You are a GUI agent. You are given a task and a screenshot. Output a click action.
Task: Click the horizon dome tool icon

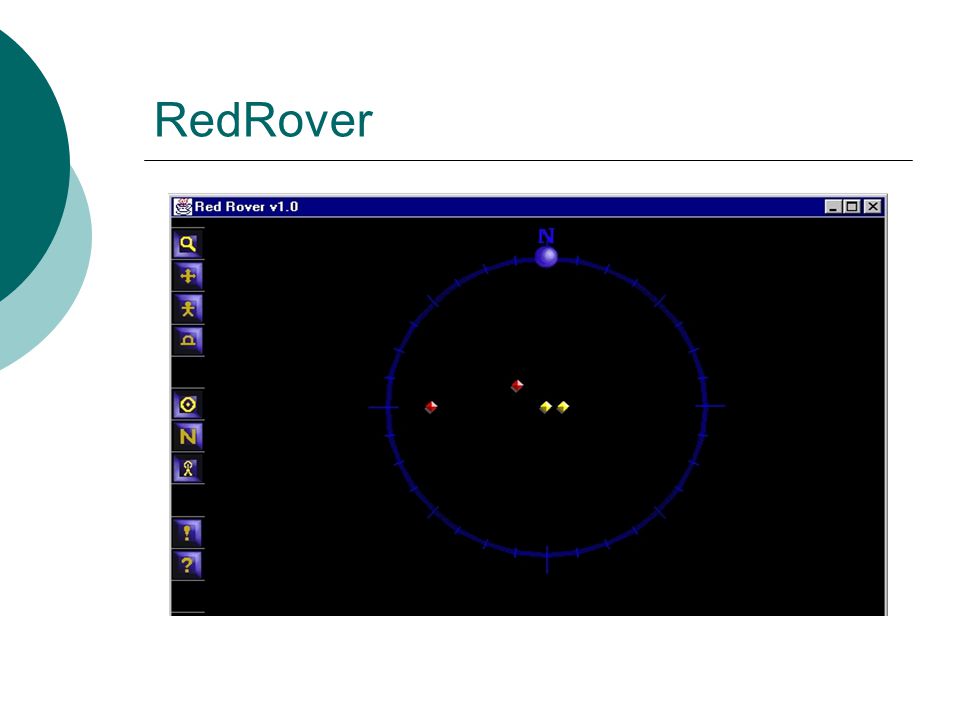pyautogui.click(x=188, y=340)
